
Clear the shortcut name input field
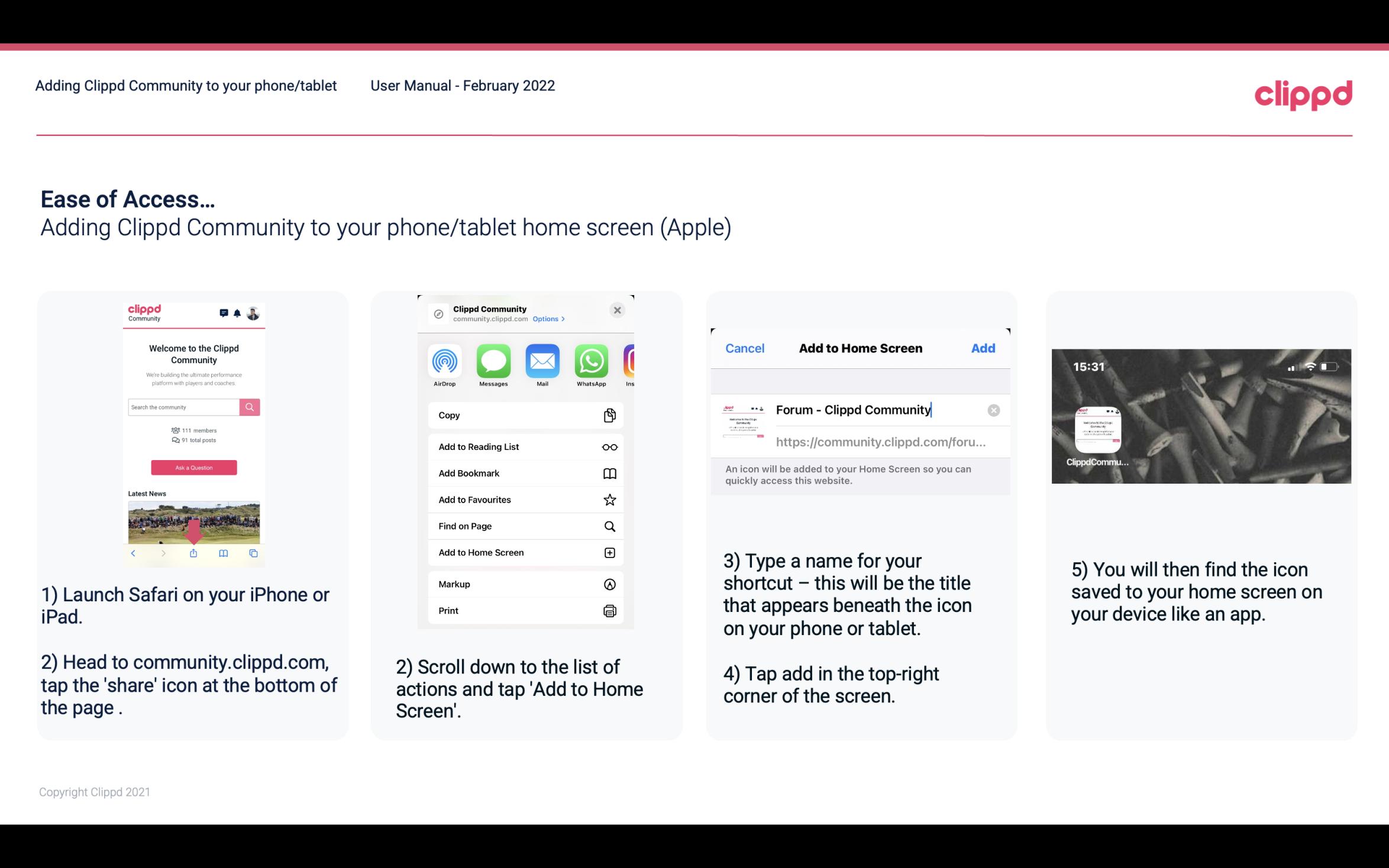point(993,409)
